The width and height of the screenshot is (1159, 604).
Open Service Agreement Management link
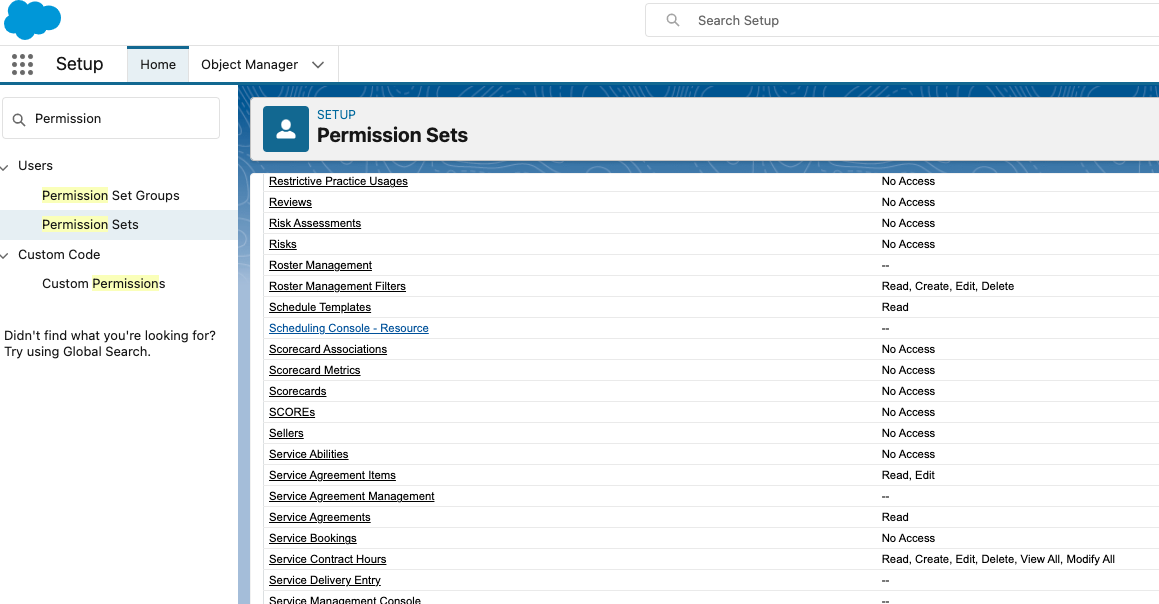[x=352, y=496]
